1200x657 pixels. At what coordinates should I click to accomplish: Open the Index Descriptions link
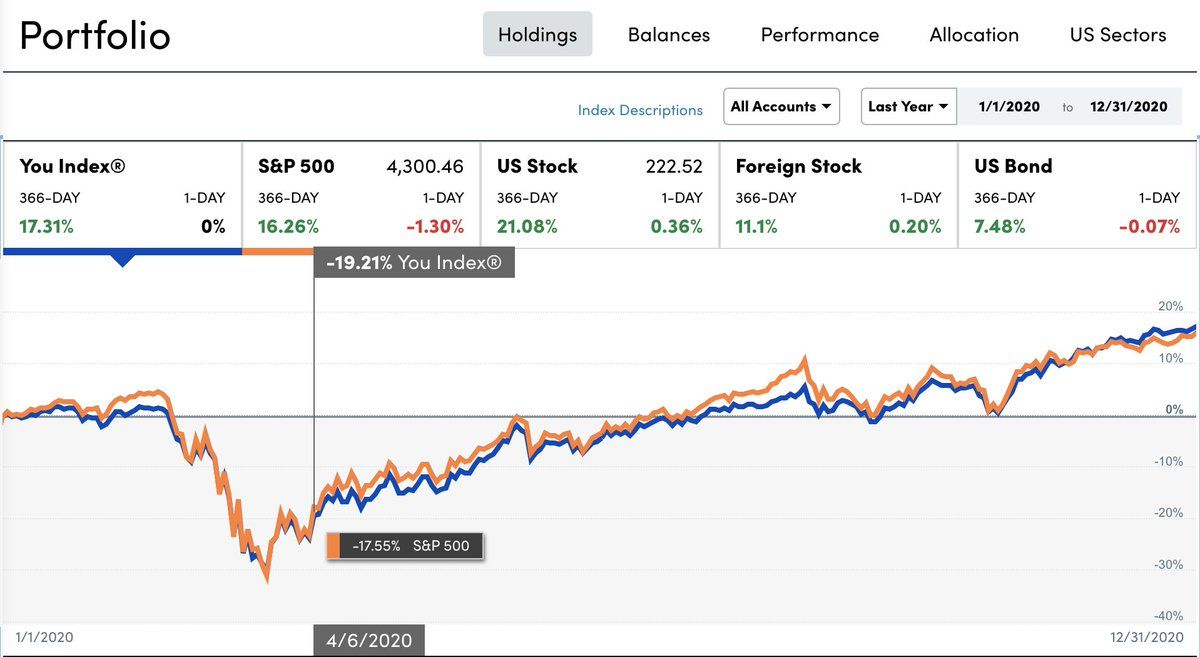pos(640,110)
